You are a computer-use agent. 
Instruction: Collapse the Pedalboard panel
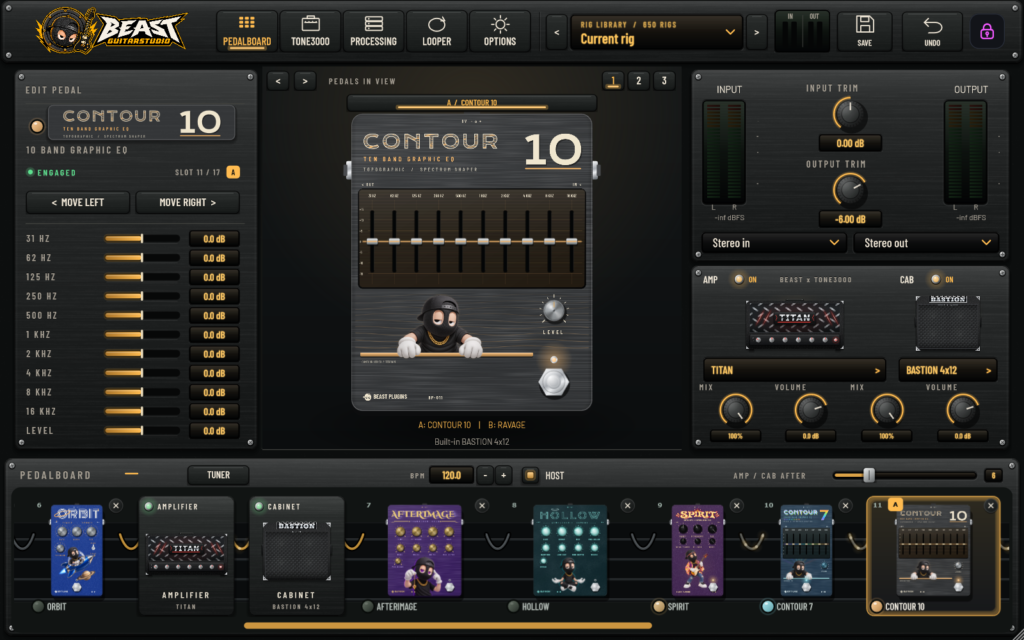click(x=131, y=474)
